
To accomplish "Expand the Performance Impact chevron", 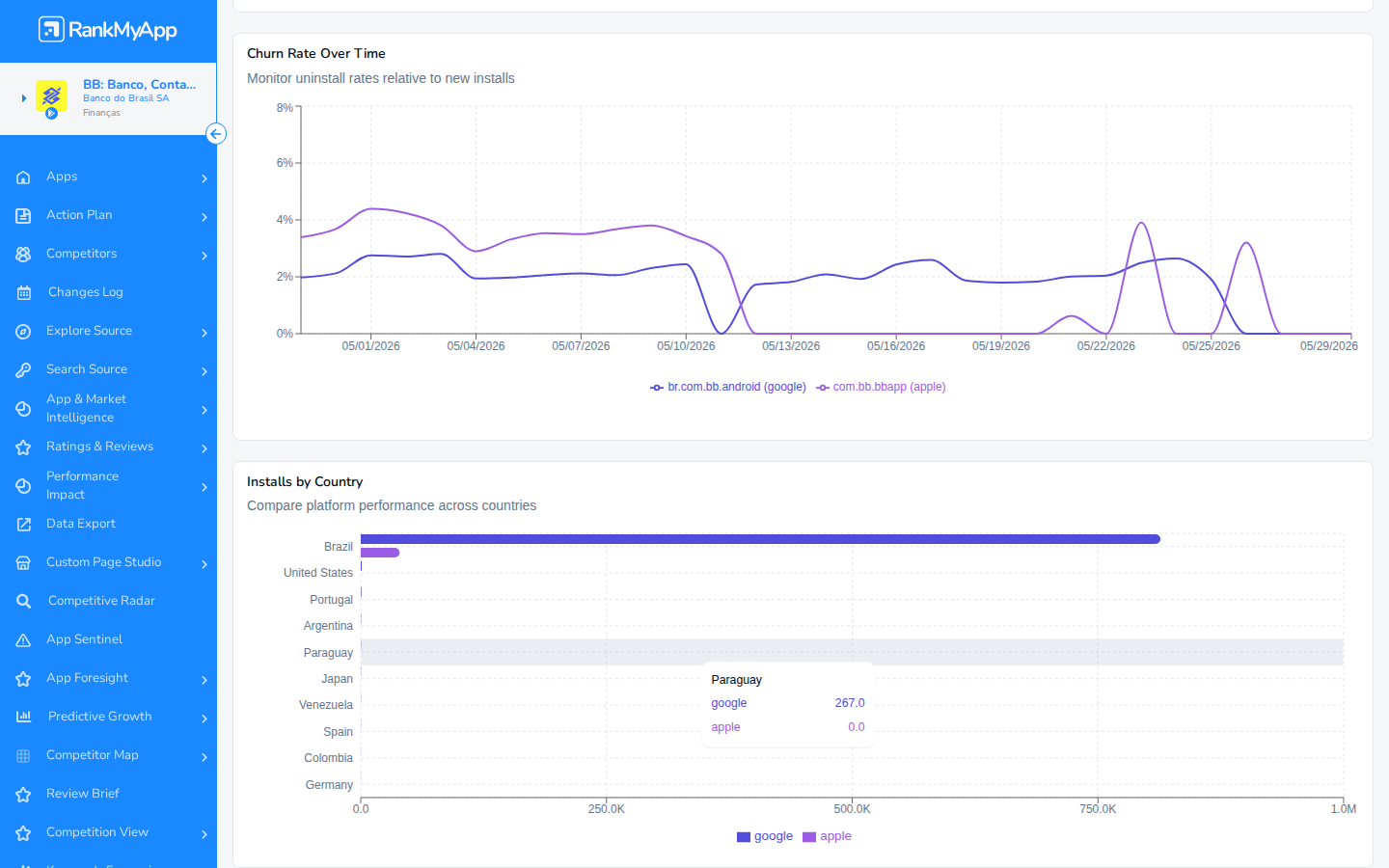I will tap(204, 487).
